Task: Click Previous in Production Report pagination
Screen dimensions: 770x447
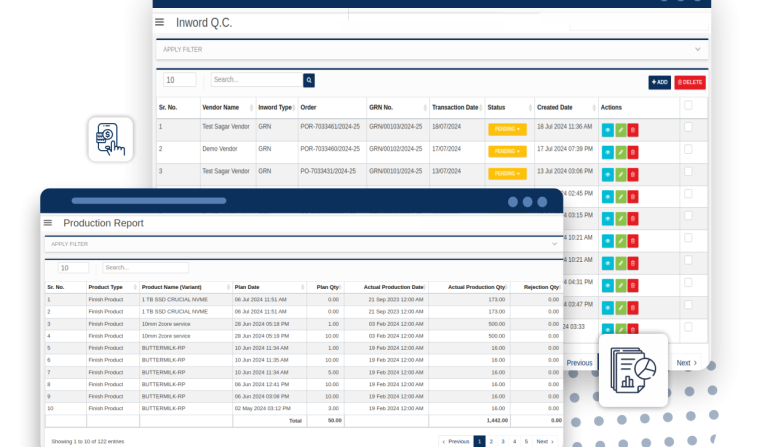Action: click(x=456, y=441)
